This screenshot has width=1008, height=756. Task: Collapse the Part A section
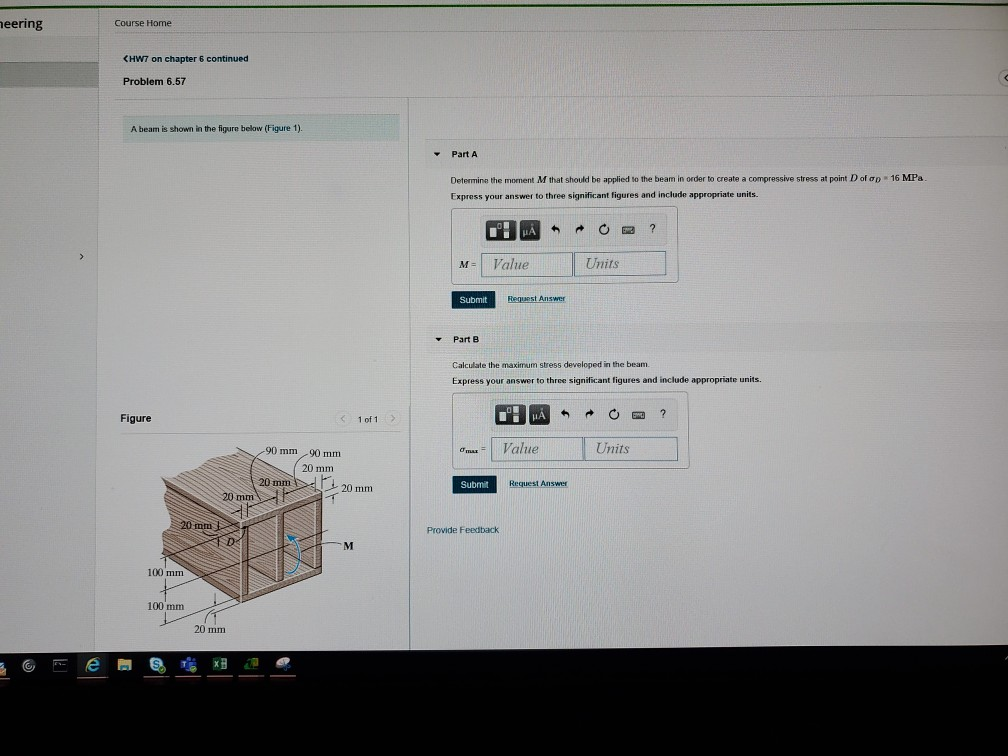[x=437, y=154]
